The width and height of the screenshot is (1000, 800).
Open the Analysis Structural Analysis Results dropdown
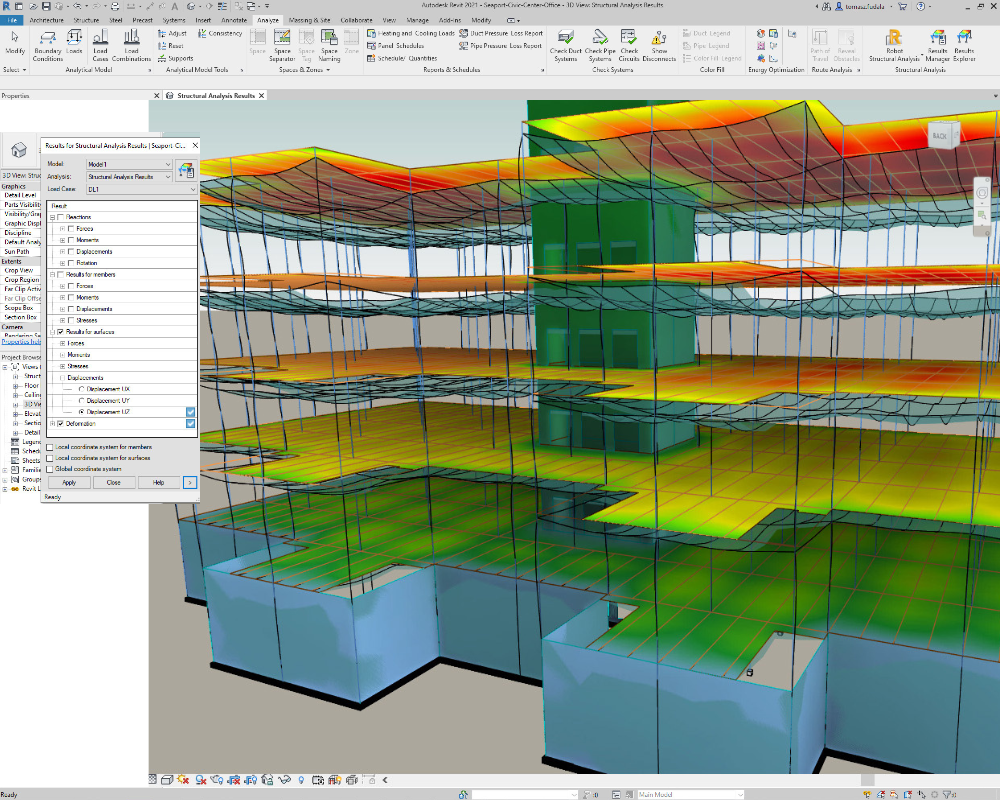(129, 177)
